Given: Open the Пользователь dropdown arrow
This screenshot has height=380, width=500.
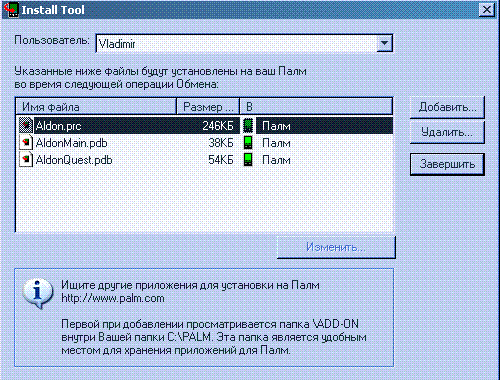Looking at the screenshot, I should coord(384,43).
